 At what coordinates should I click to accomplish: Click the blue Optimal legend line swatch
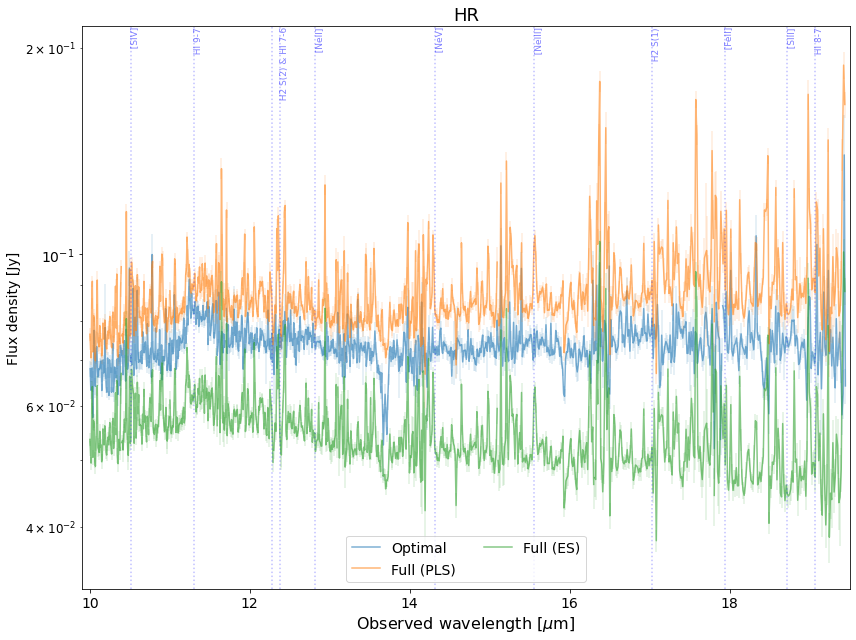pos(366,547)
